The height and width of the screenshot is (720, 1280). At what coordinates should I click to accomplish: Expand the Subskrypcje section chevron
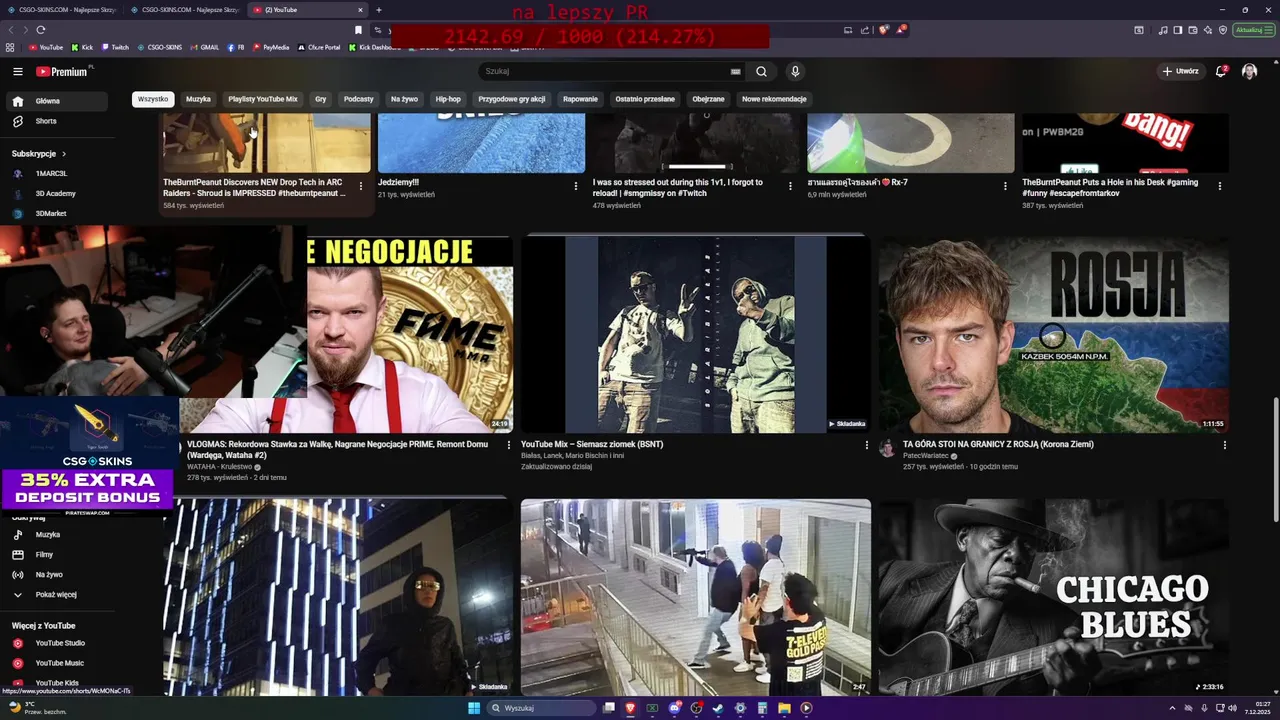pos(64,154)
